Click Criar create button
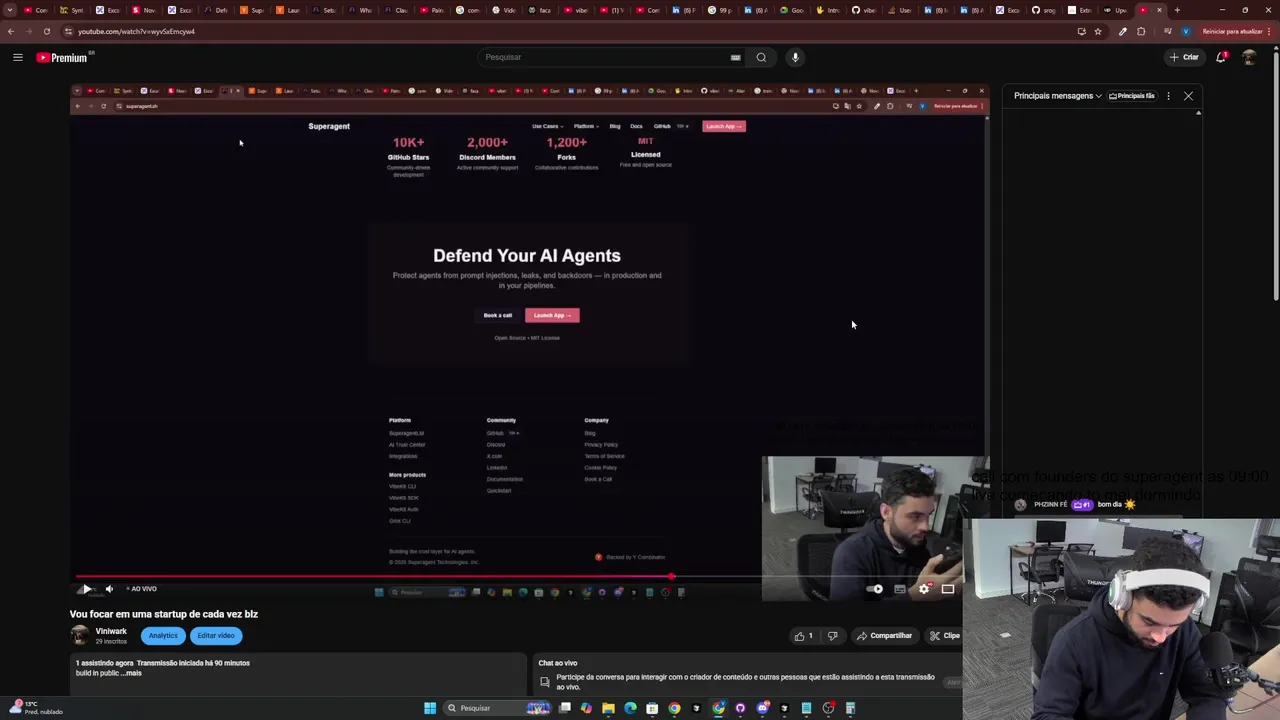The height and width of the screenshot is (720, 1280). coord(1184,57)
